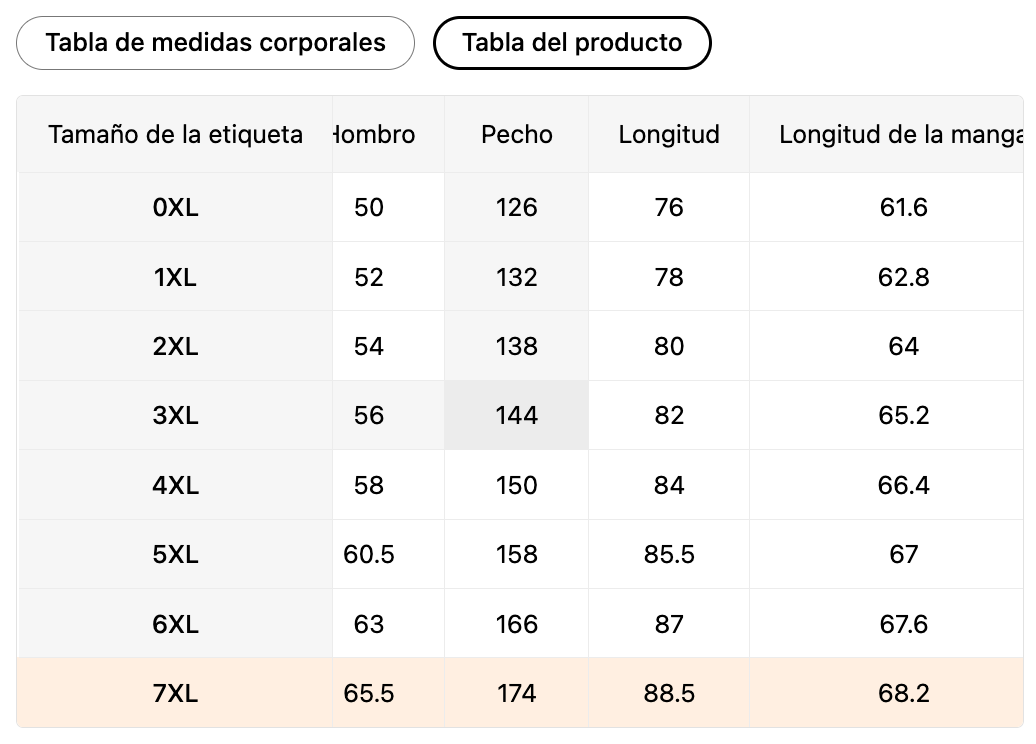
Task: Click the 61.6 sleeve length cell
Action: (x=903, y=207)
